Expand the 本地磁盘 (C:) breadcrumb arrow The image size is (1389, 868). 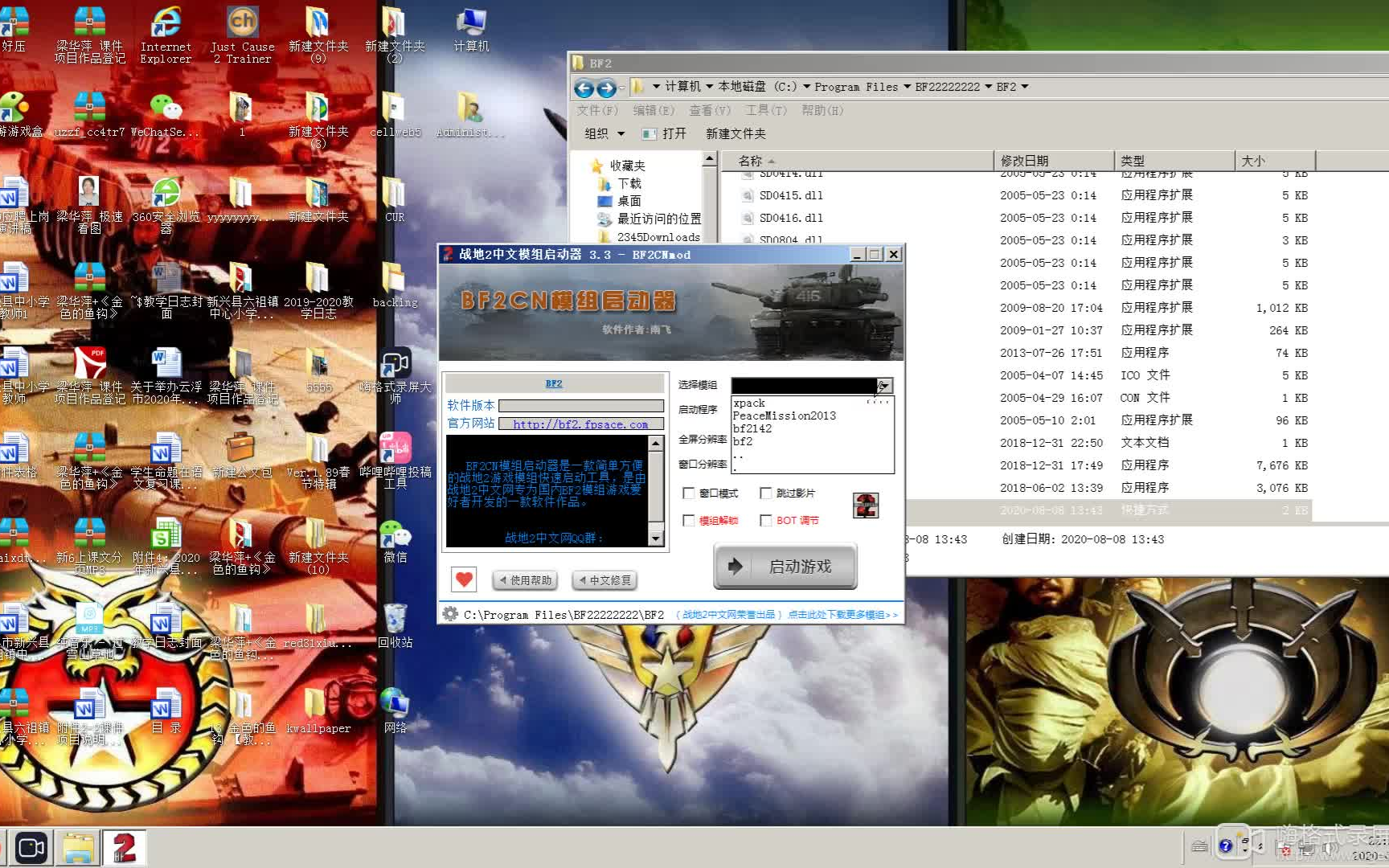click(x=806, y=87)
